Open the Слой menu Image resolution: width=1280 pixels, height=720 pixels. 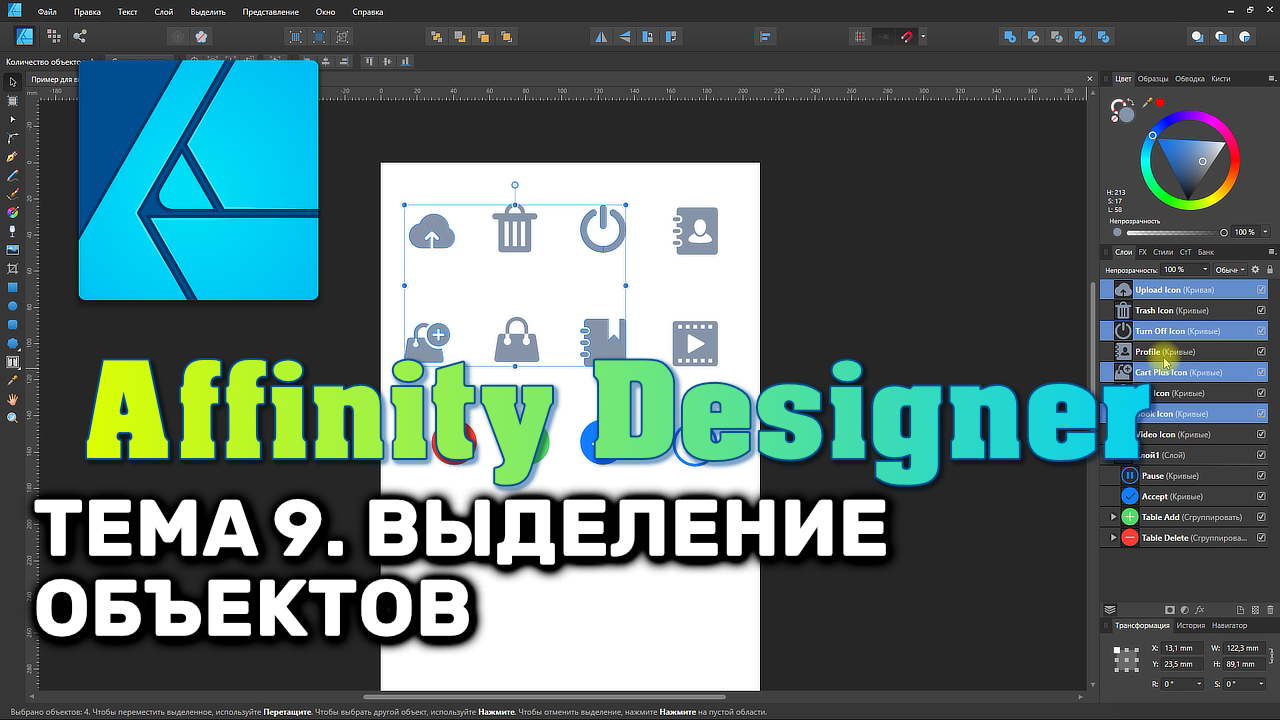pyautogui.click(x=163, y=12)
